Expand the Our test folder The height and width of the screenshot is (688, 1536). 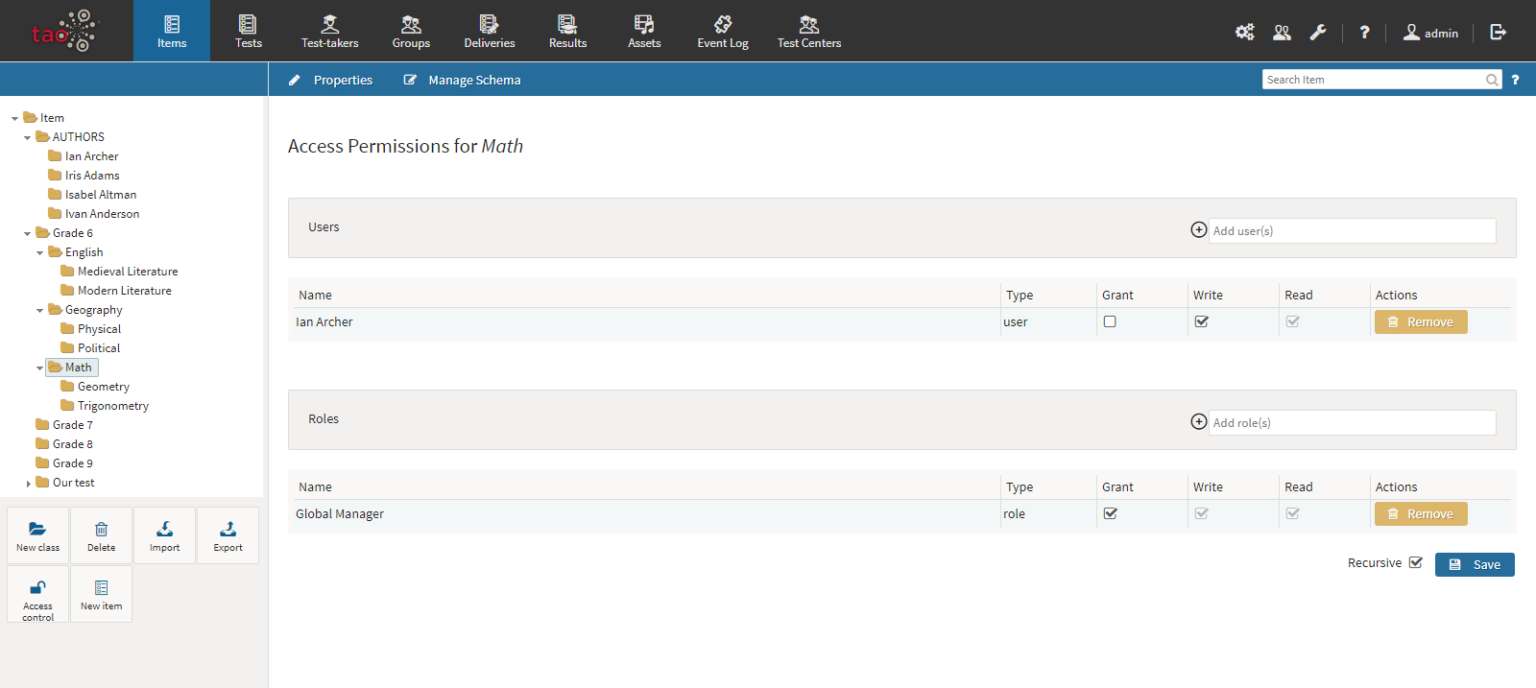tap(28, 483)
